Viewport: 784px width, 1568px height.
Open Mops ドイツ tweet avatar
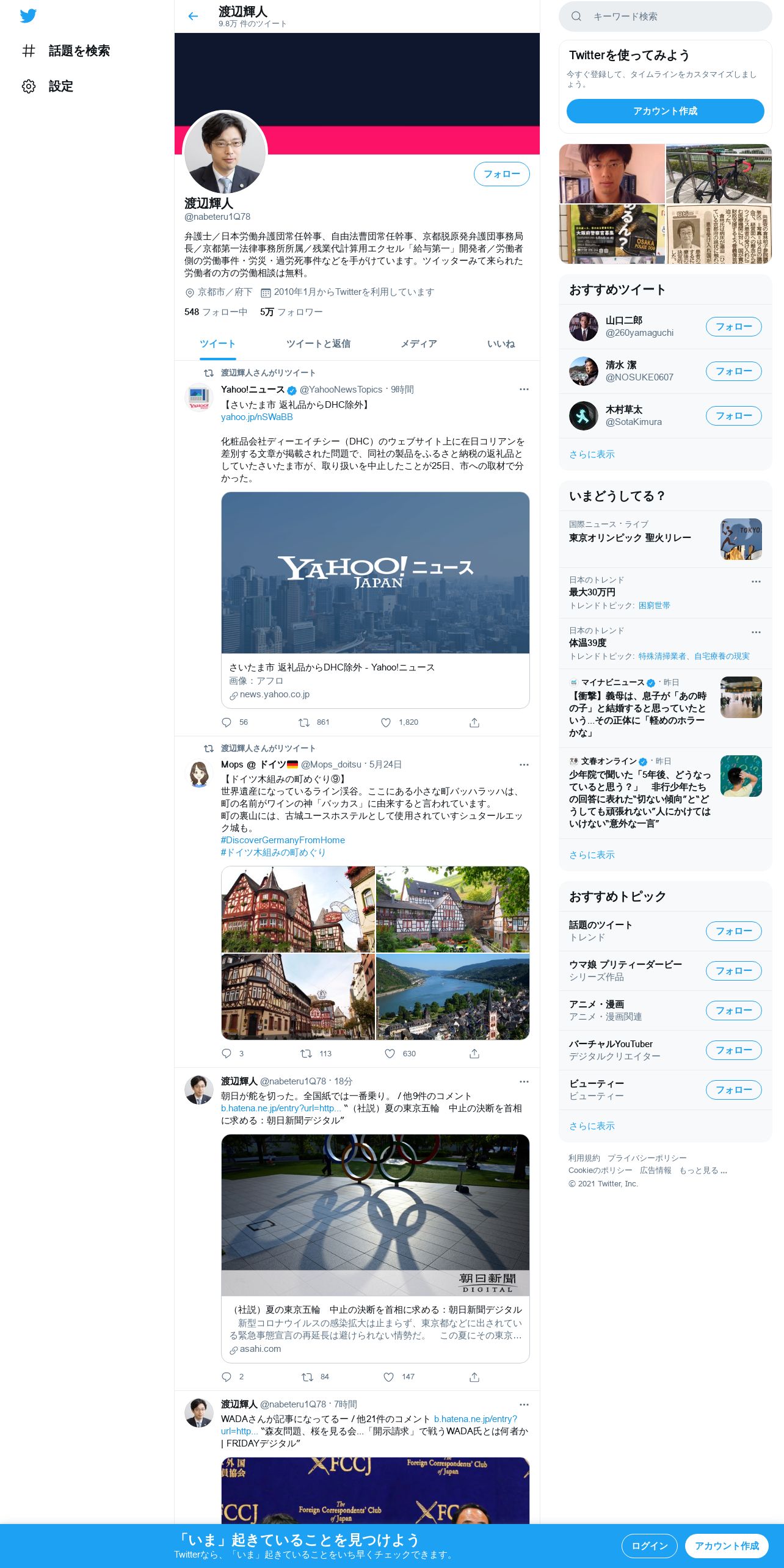[198, 773]
